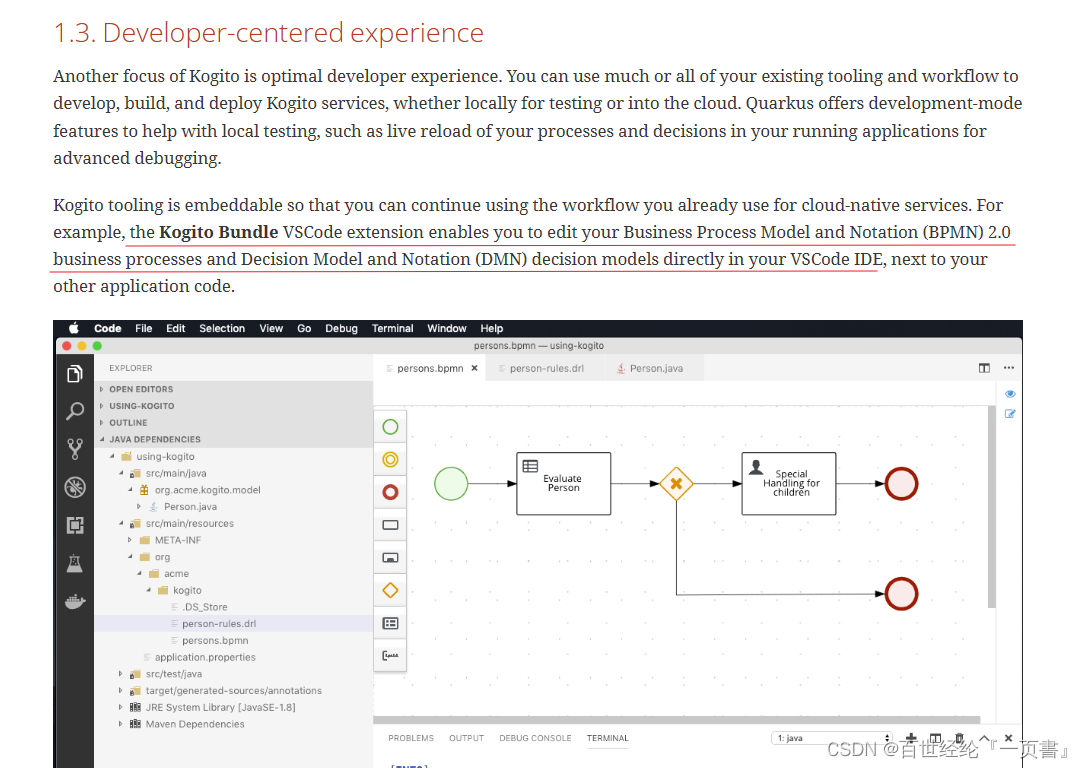Select the .DS_Store file
Viewport: 1082px width, 768px height.
pos(204,607)
